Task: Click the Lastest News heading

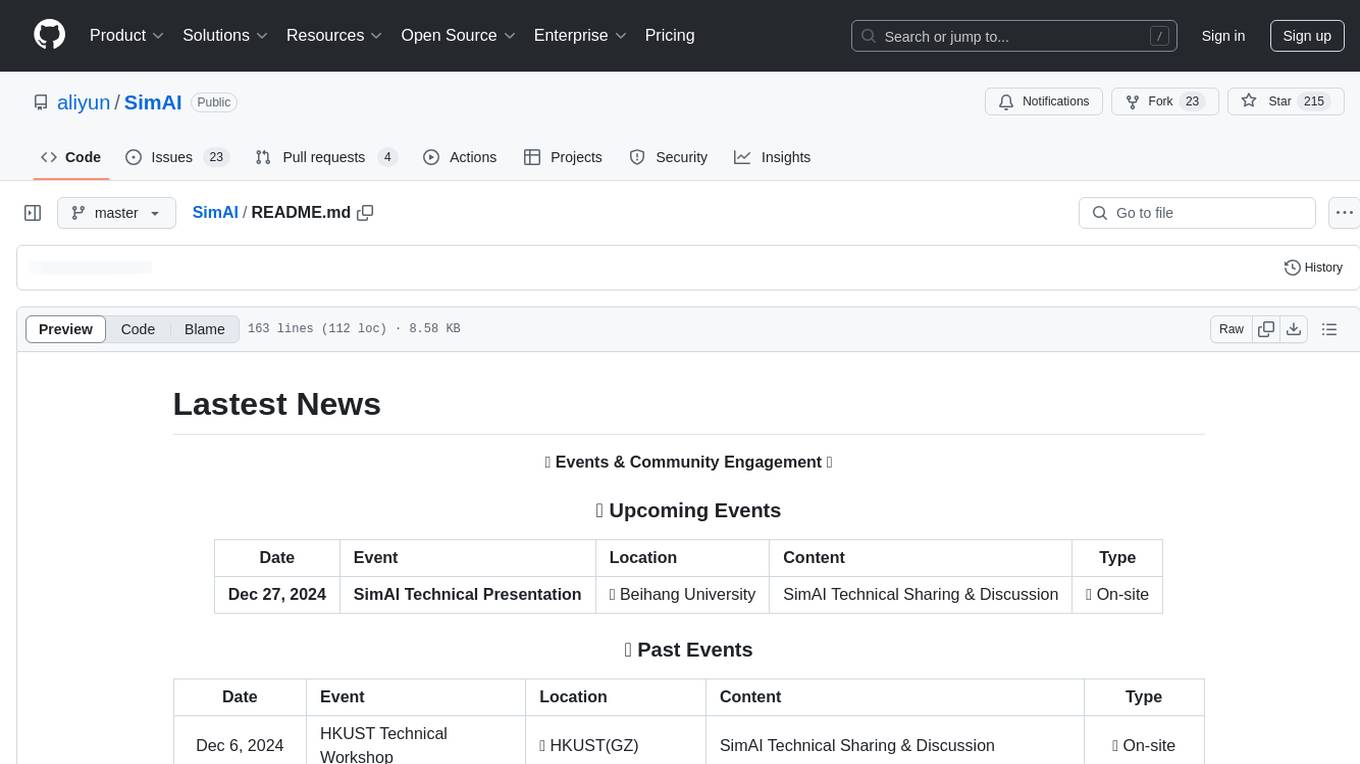Action: (x=277, y=404)
